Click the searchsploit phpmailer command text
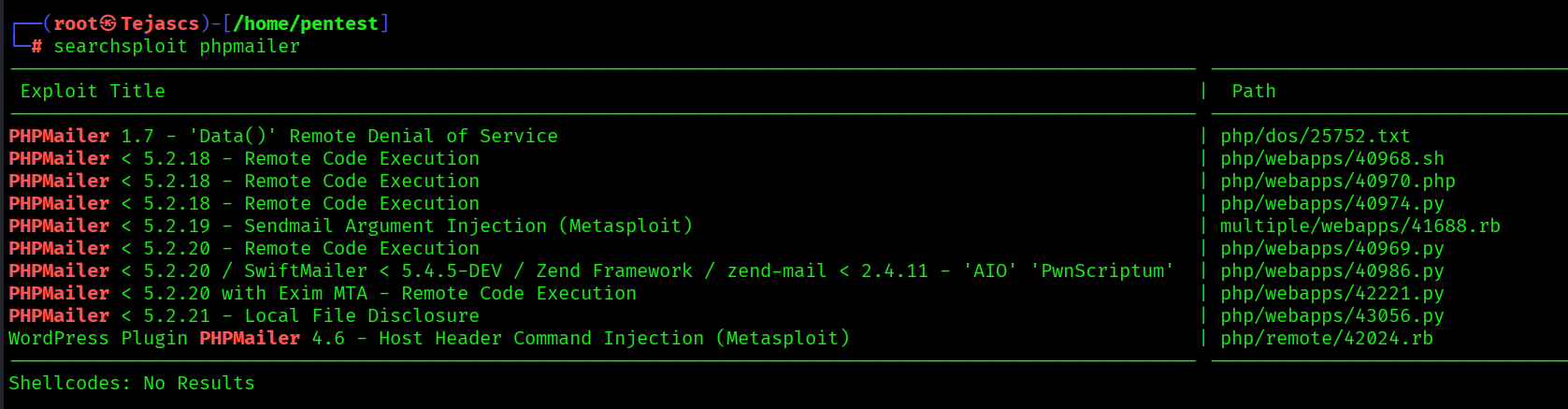This screenshot has height=409, width=1568. (x=177, y=46)
